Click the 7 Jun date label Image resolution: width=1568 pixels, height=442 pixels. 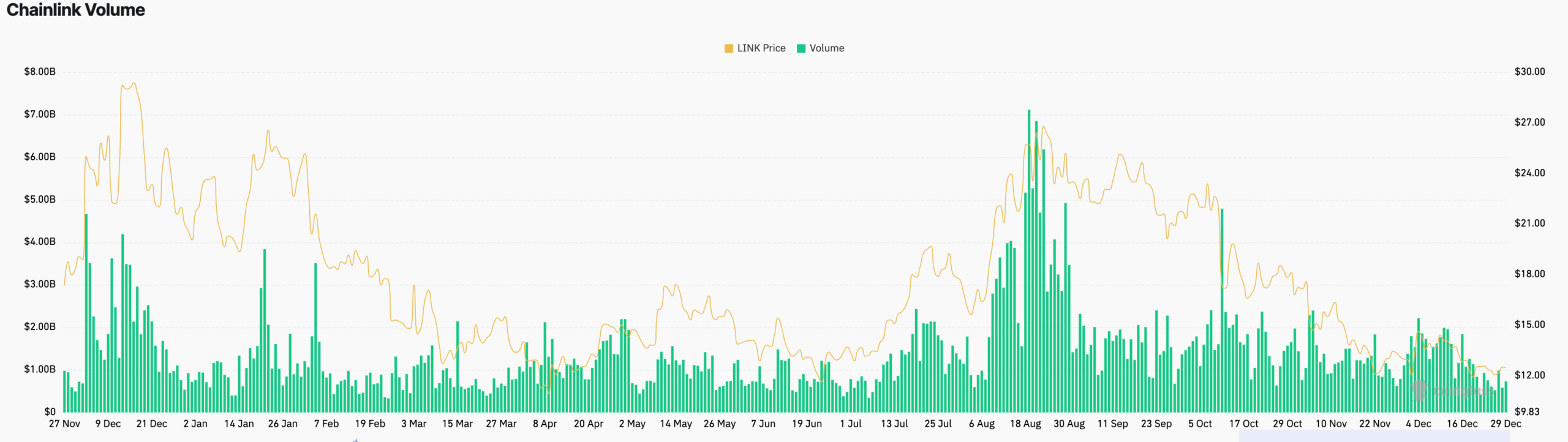coord(763,424)
